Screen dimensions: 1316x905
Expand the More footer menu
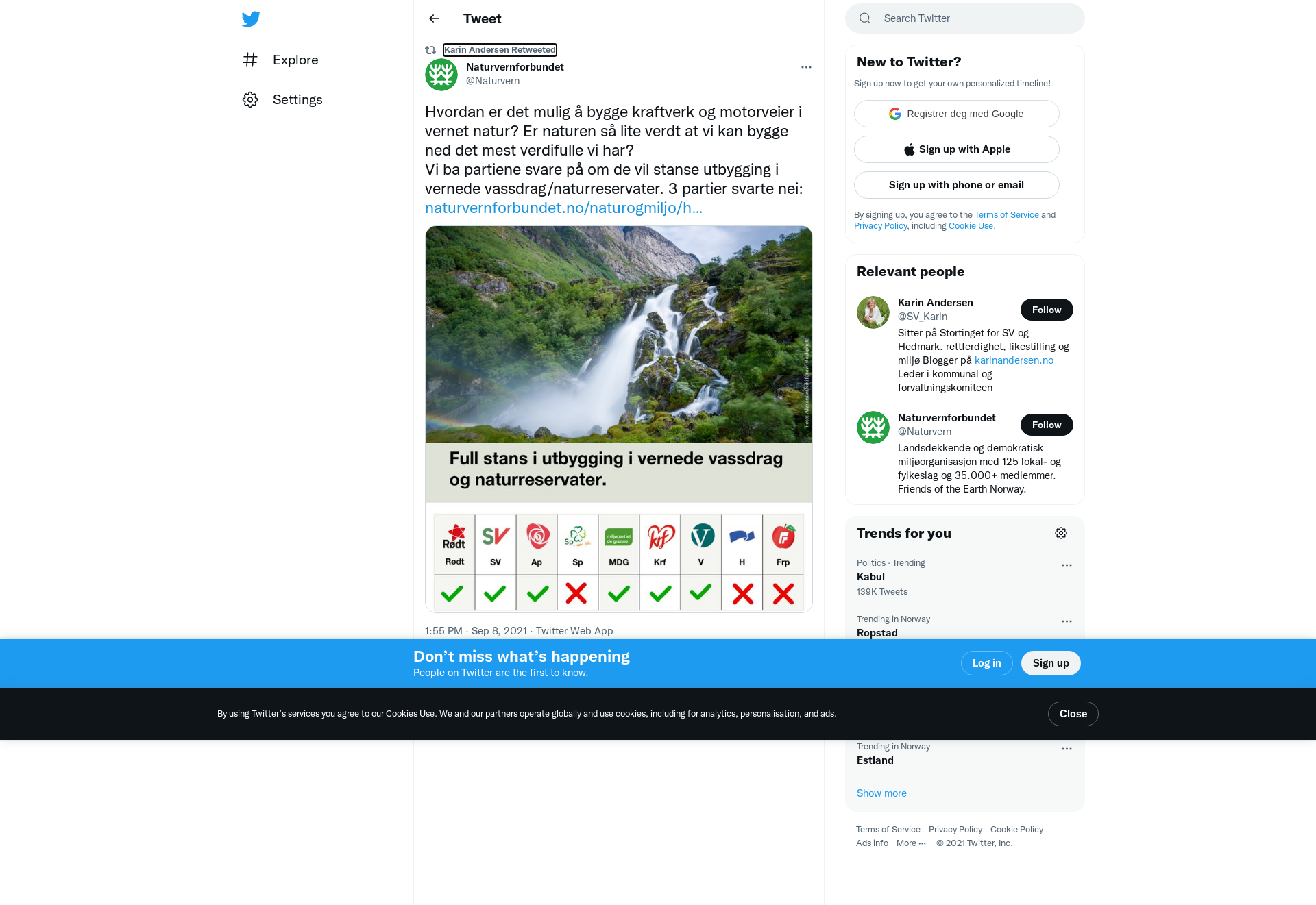coord(911,843)
